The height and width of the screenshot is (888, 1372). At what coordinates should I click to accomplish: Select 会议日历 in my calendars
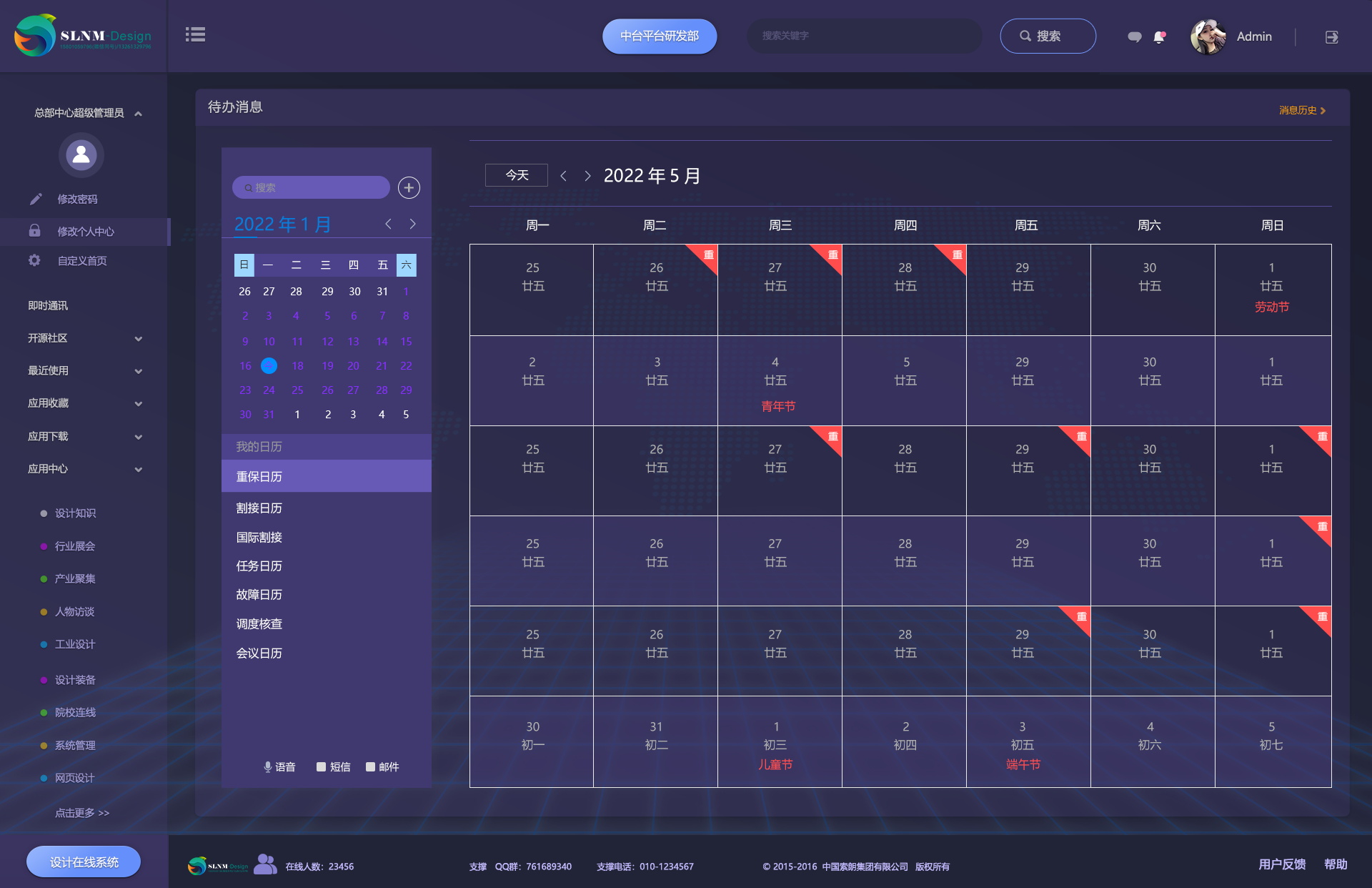[x=259, y=653]
